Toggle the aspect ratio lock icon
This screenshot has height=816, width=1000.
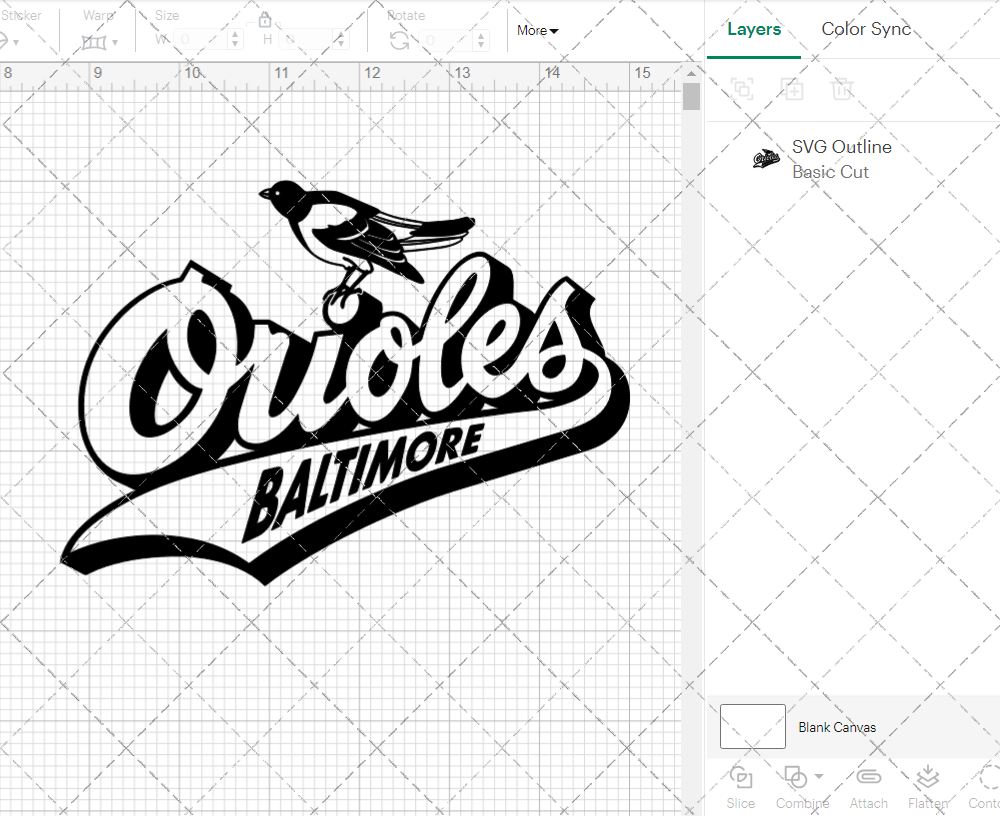click(x=265, y=20)
